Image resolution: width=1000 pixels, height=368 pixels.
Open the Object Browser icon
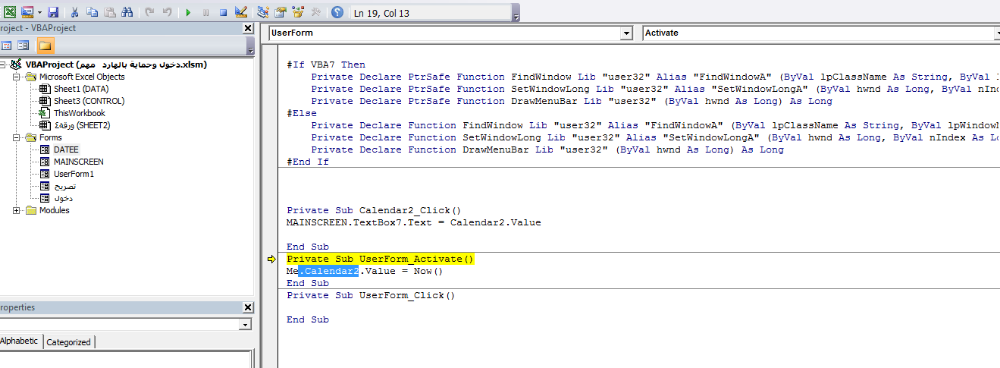pyautogui.click(x=298, y=12)
